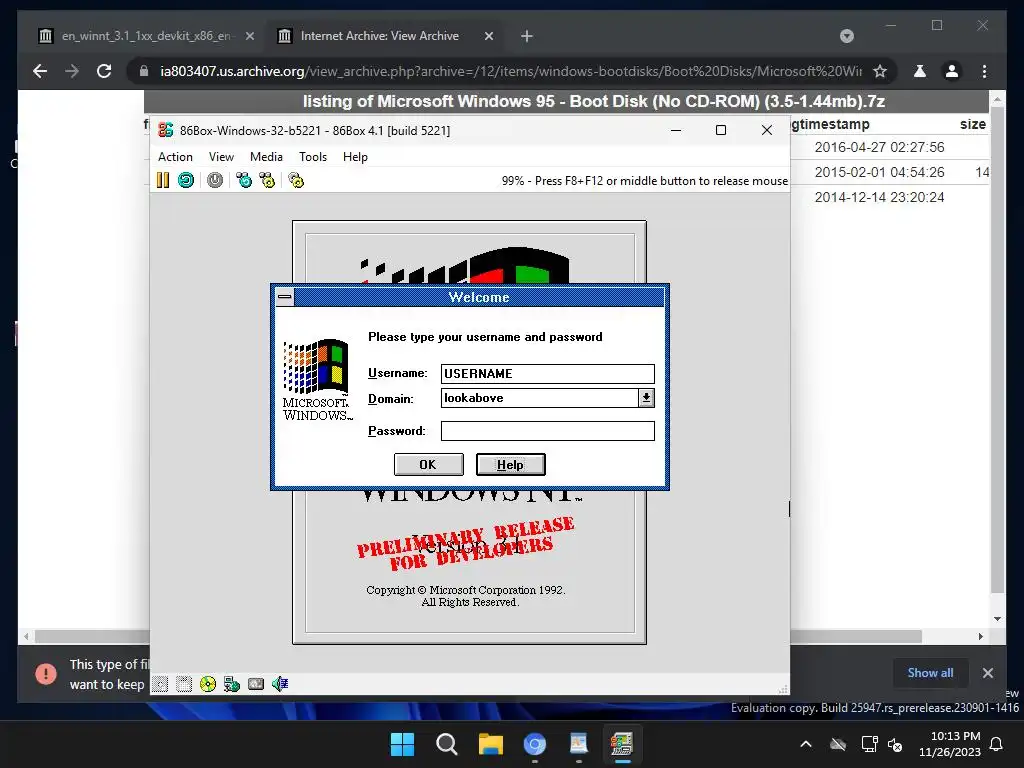Screen dimensions: 1024x768
Task: Click the sound speaker status icon
Action: 280,684
